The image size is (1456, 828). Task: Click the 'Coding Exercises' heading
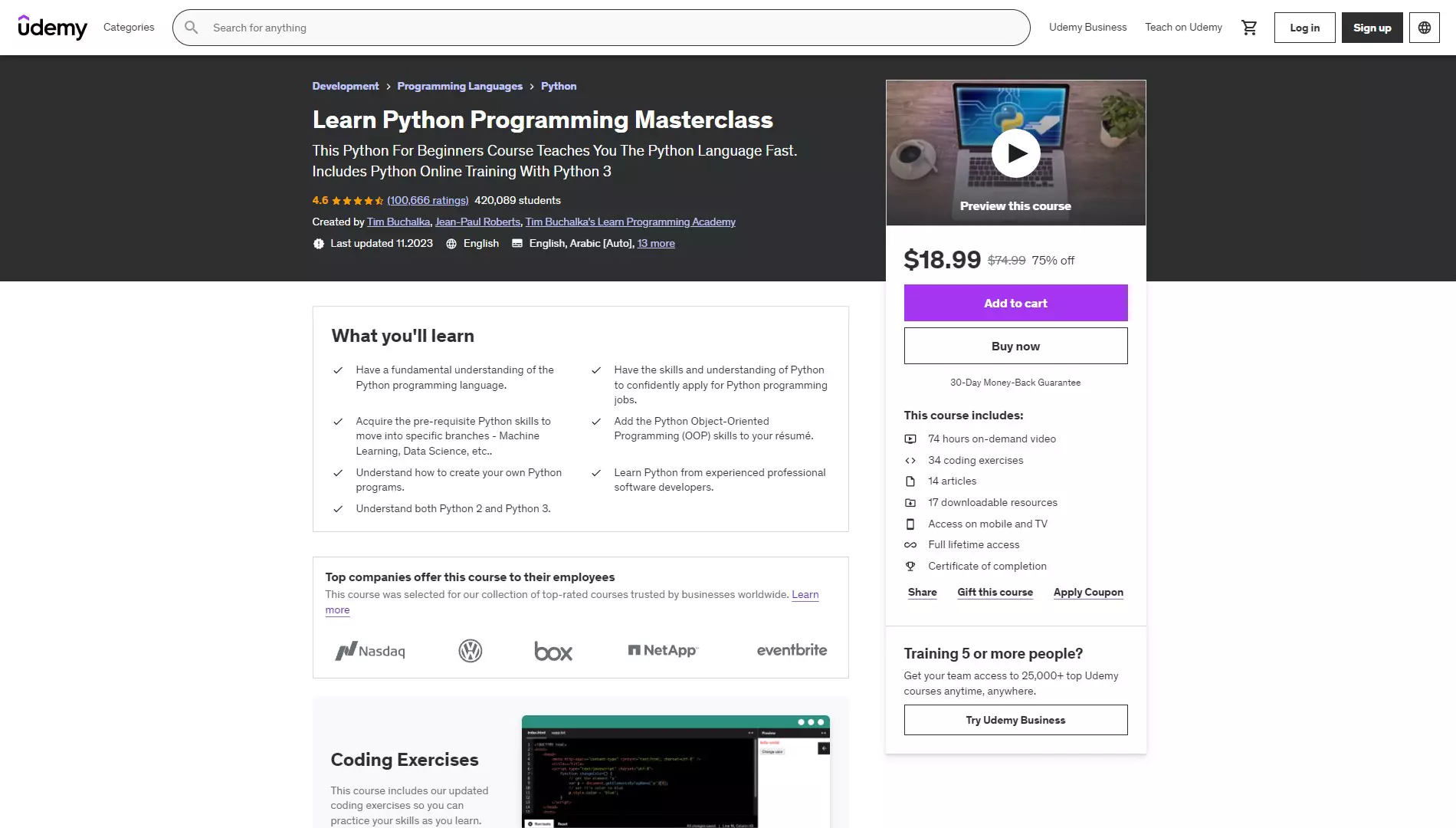click(405, 760)
